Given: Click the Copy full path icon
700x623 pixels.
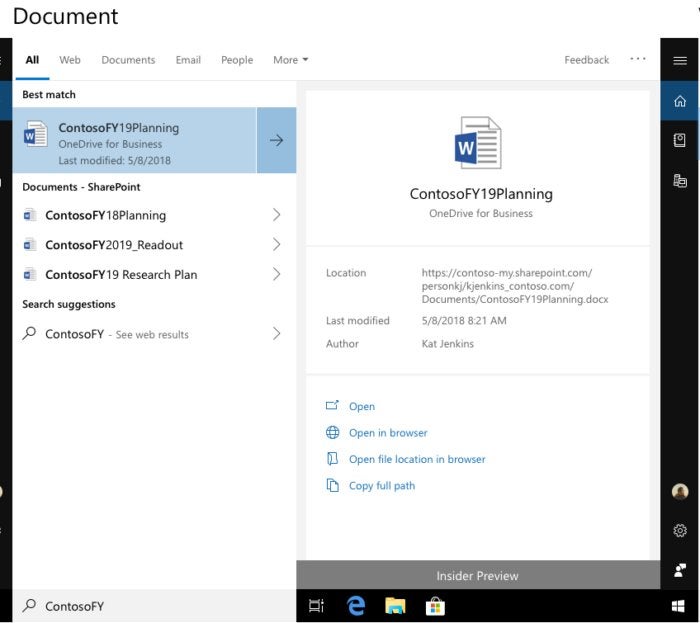Looking at the screenshot, I should (x=332, y=485).
